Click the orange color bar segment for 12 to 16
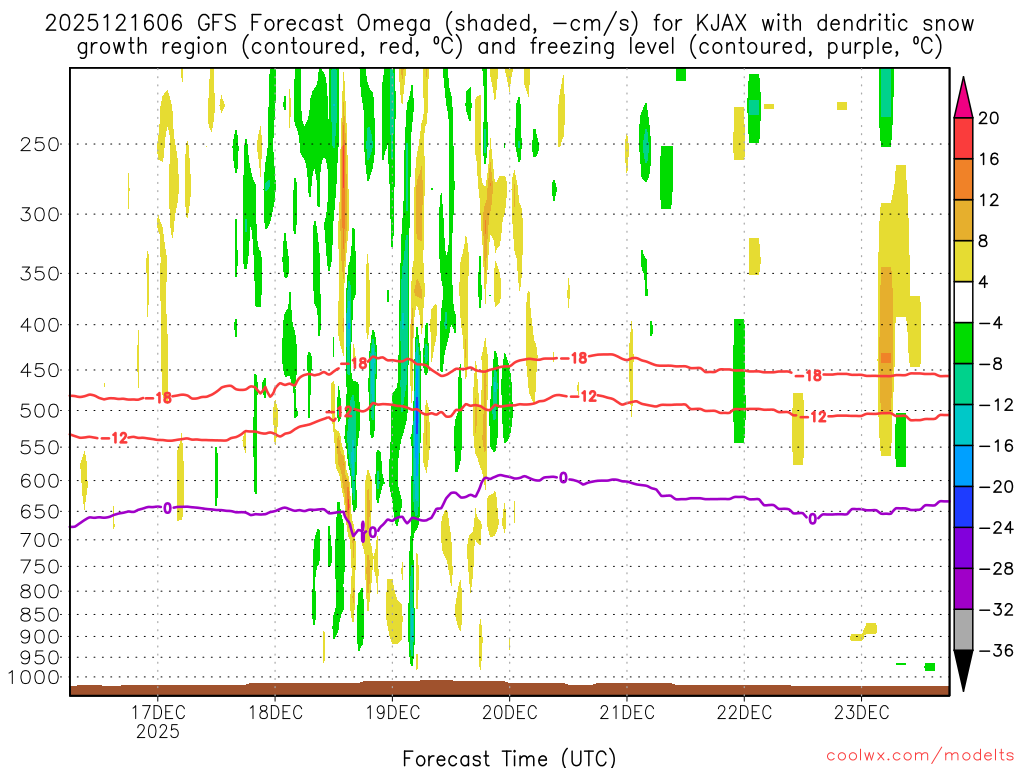This screenshot has width=1024, height=768. coord(963,180)
